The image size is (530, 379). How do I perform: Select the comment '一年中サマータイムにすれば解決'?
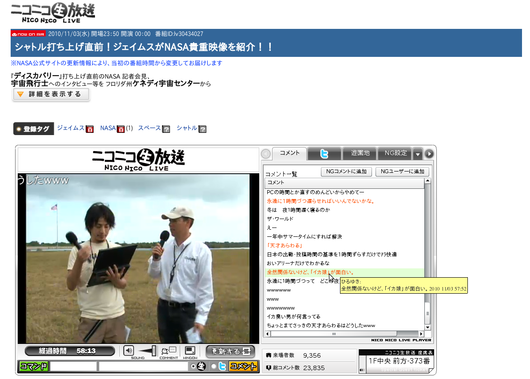pyautogui.click(x=304, y=236)
